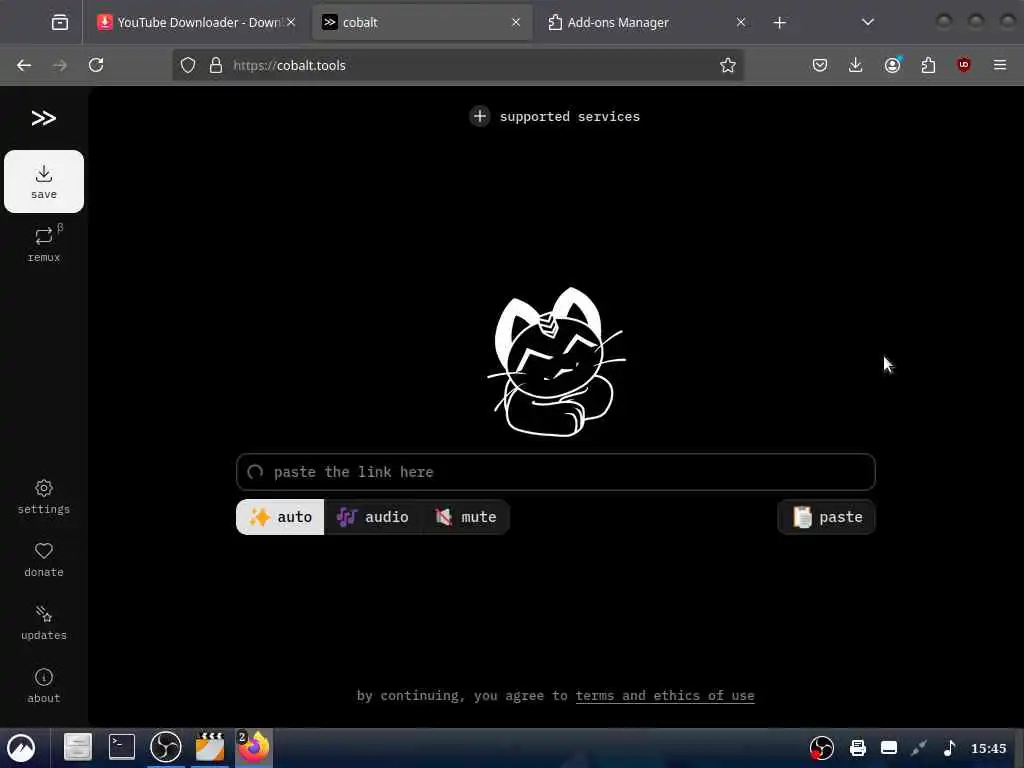The height and width of the screenshot is (768, 1024).
Task: Open the Firefox account menu
Action: coord(892,65)
